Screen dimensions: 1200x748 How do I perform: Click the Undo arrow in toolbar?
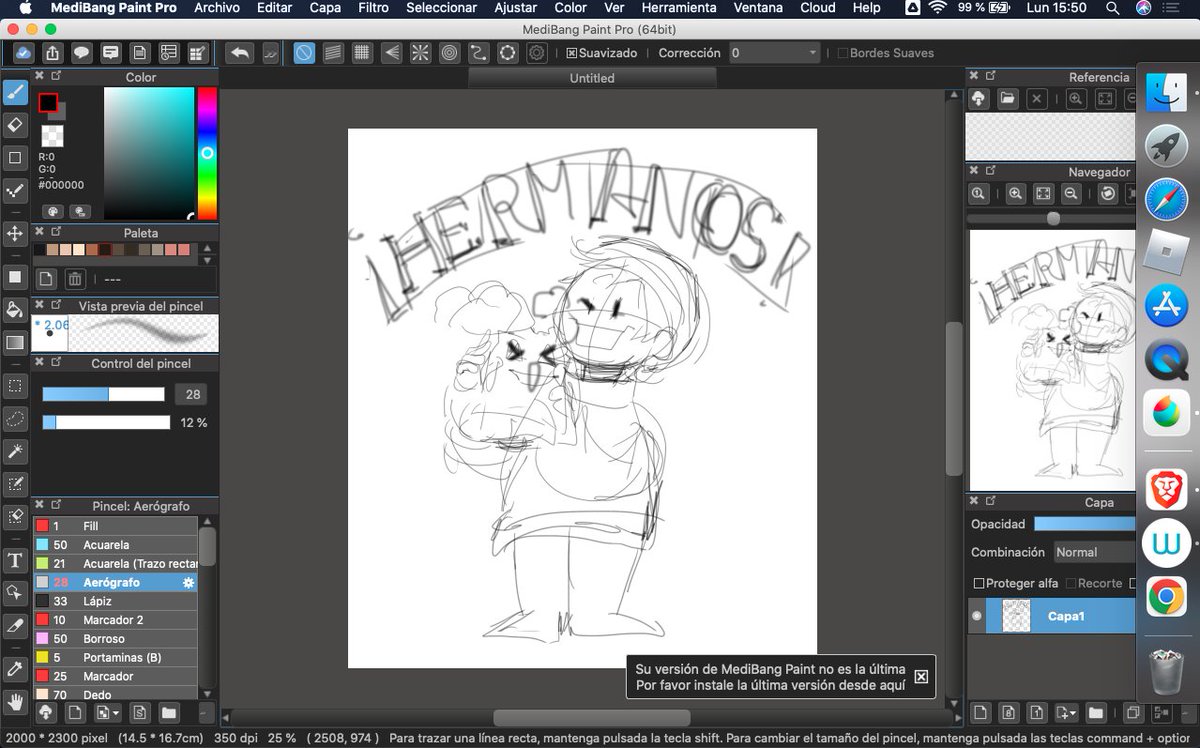[x=240, y=53]
